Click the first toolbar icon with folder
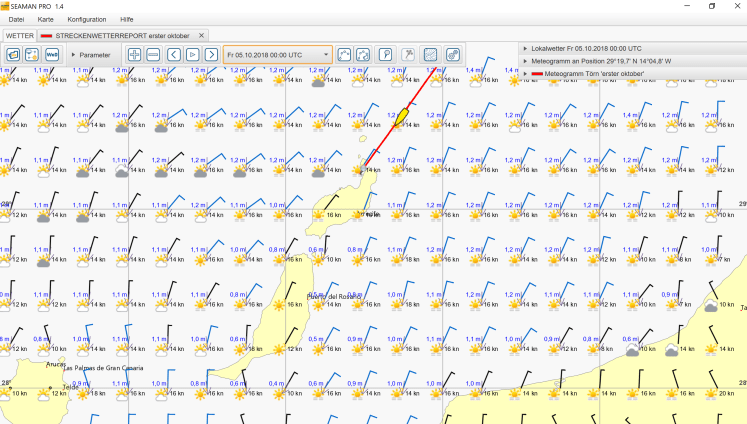The height and width of the screenshot is (424, 747). tap(13, 54)
